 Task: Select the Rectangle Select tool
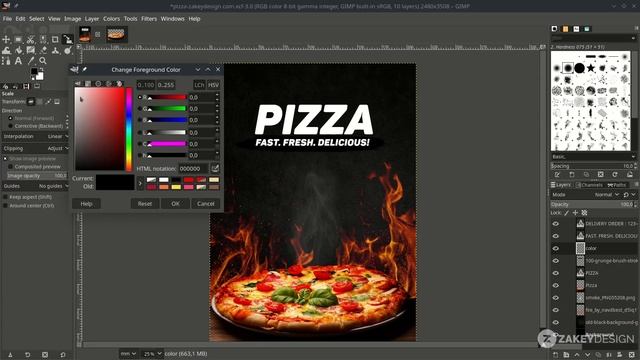[x=18, y=40]
